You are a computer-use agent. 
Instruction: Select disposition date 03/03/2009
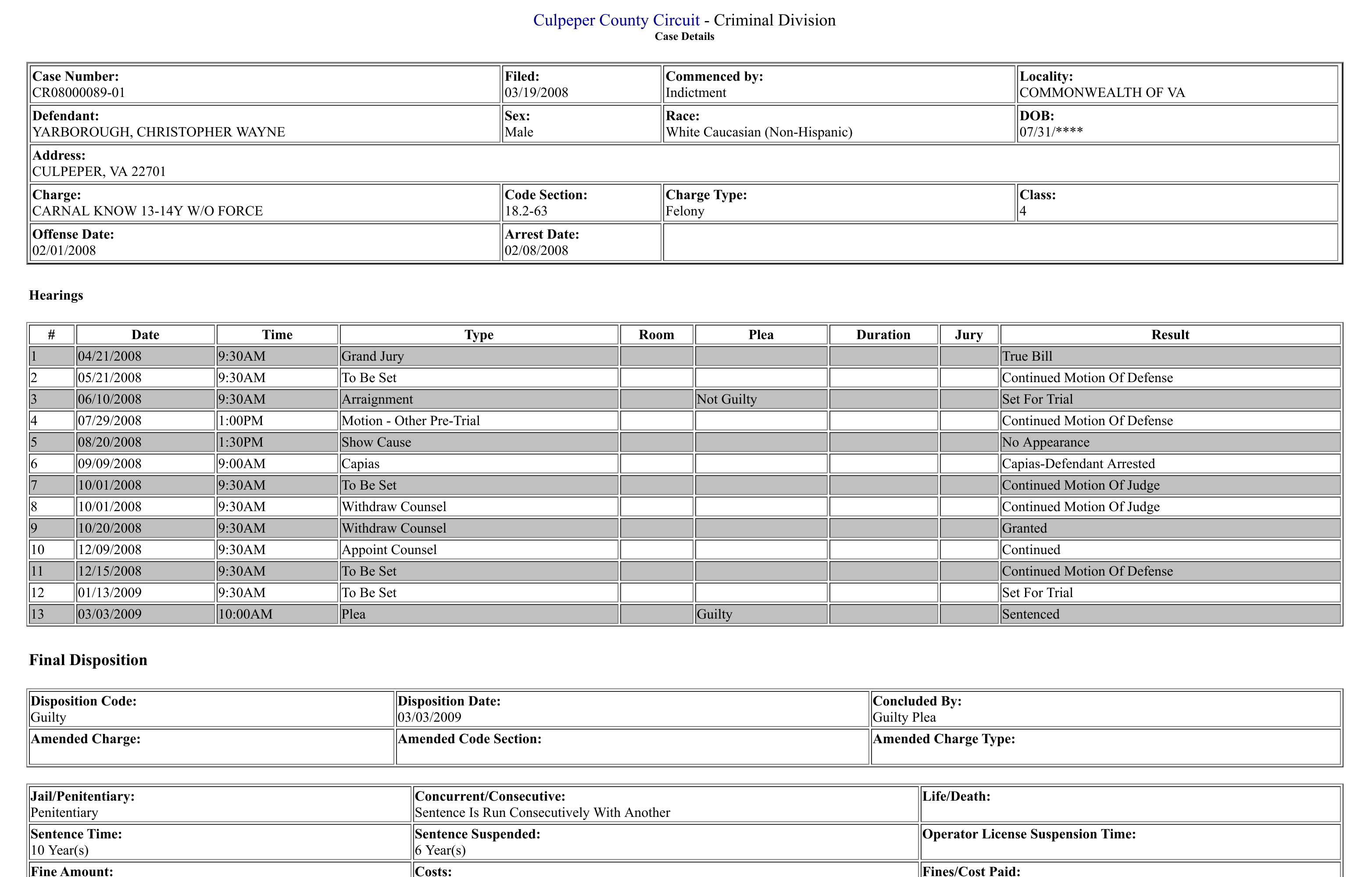429,717
